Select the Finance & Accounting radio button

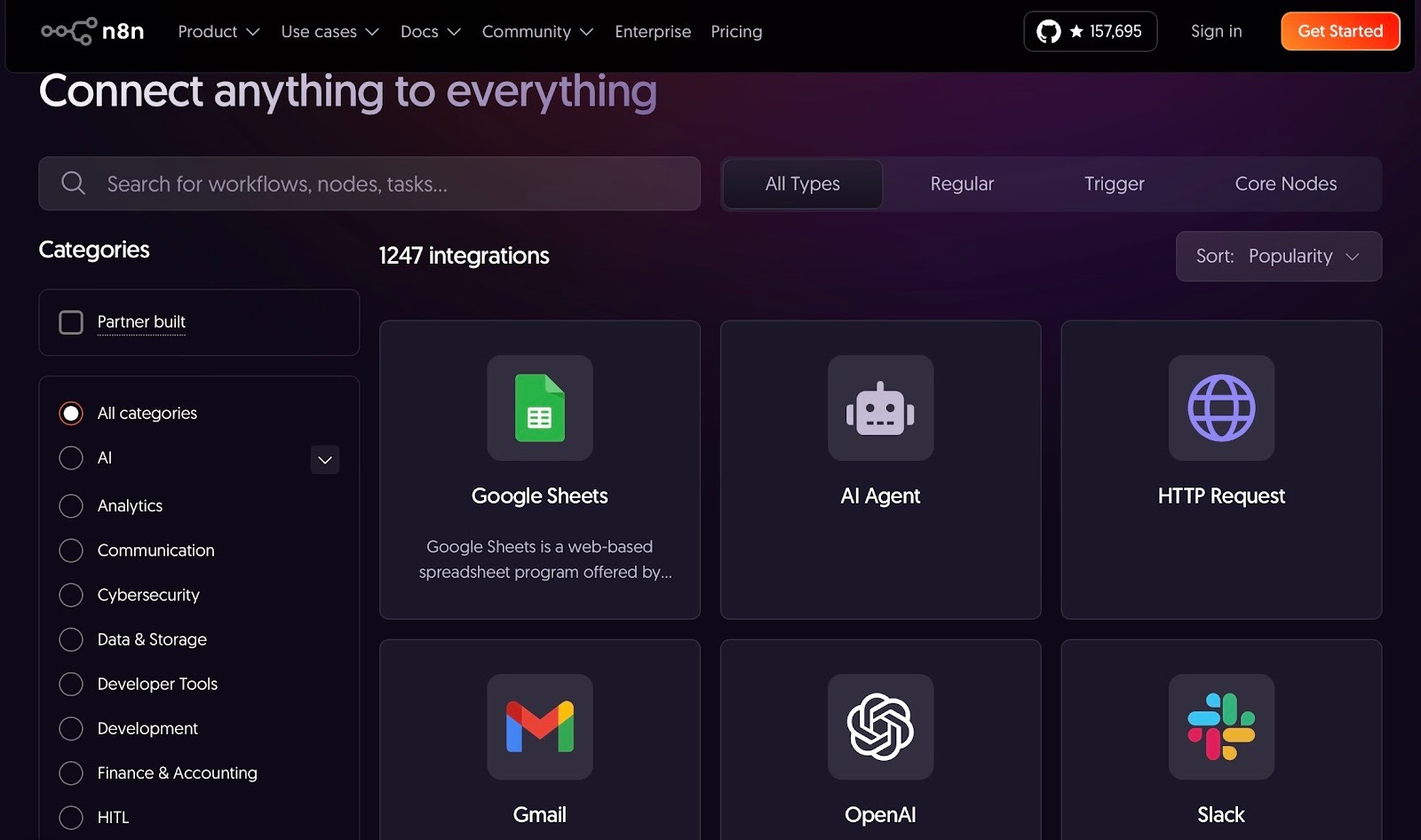(71, 773)
